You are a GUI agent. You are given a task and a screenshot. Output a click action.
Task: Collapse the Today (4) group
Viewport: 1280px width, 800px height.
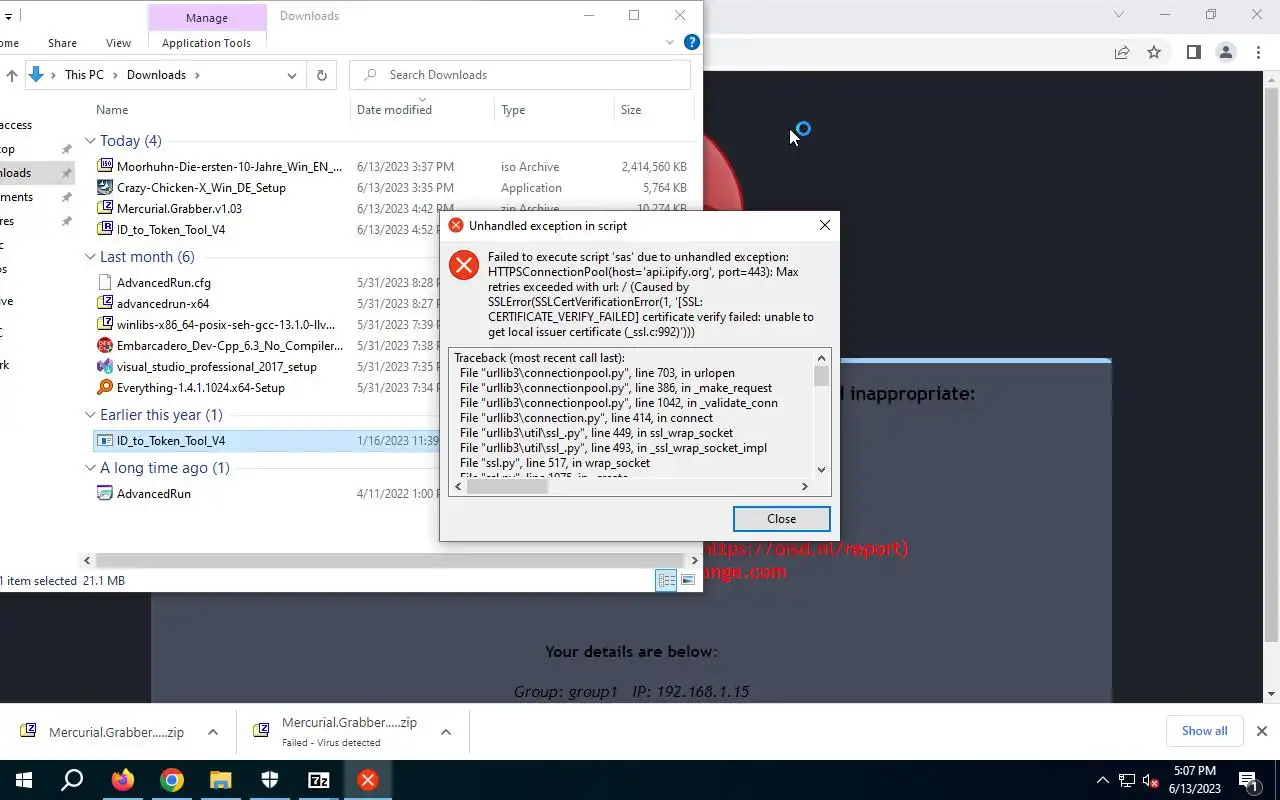click(x=90, y=141)
